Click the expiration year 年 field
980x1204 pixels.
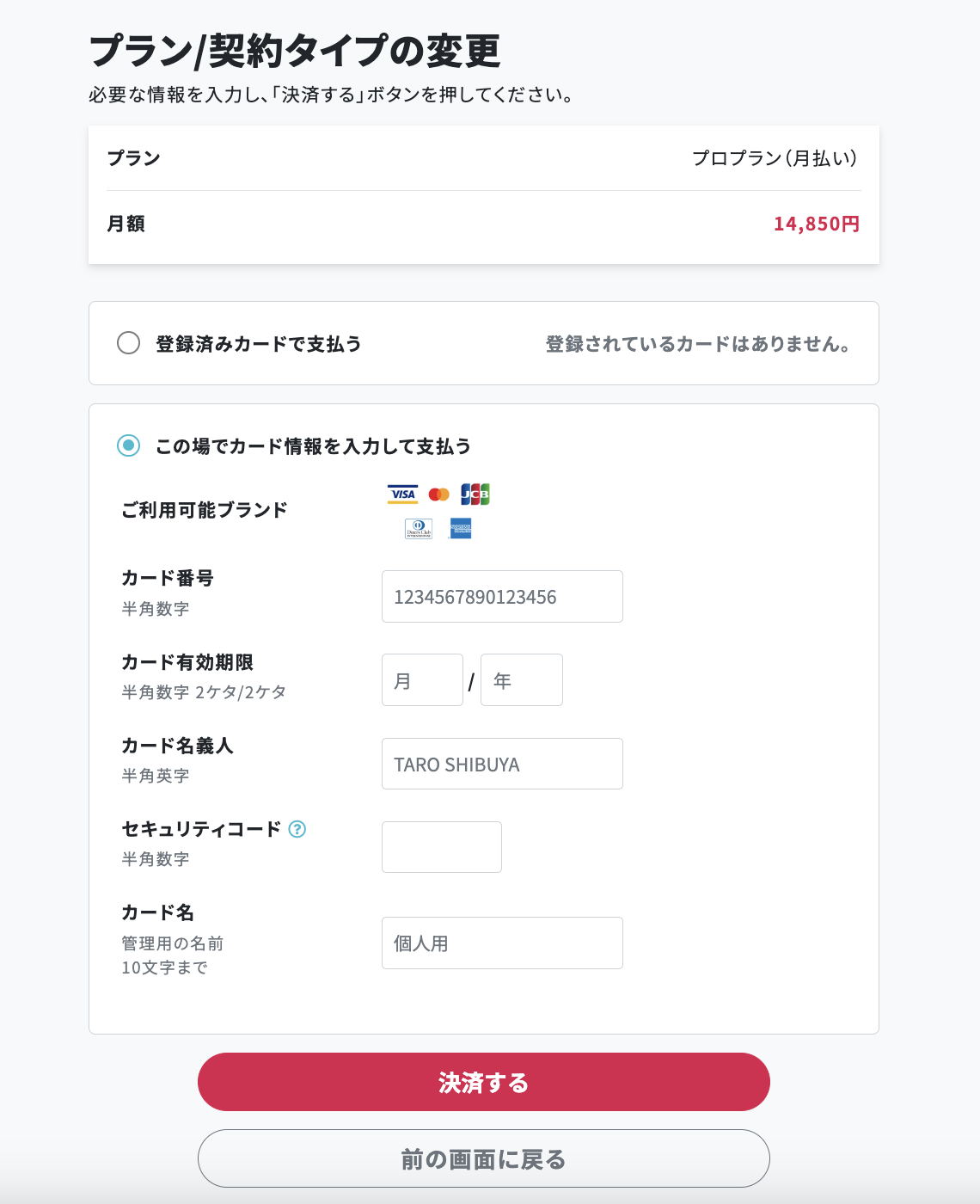pyautogui.click(x=521, y=679)
